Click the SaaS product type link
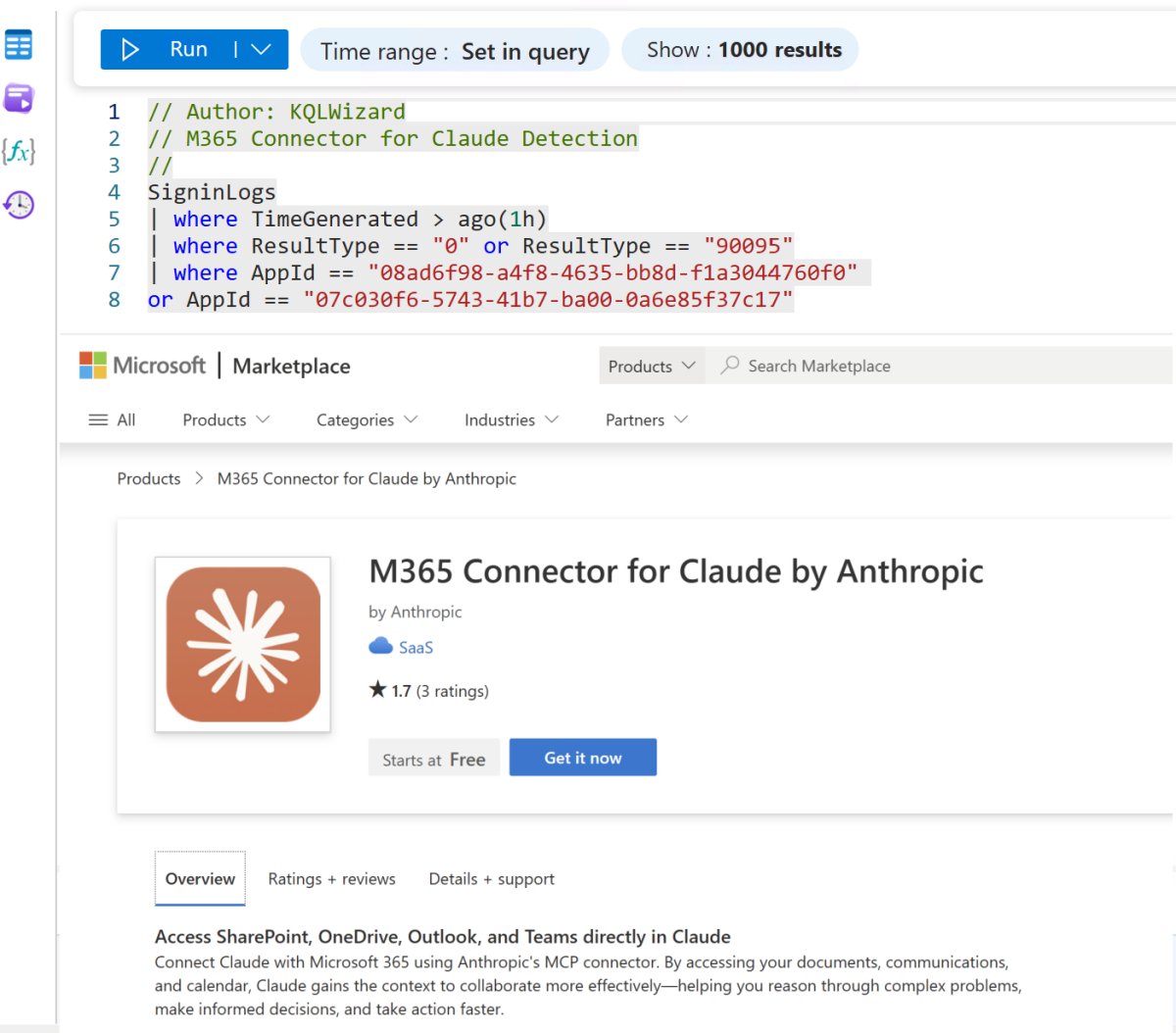1176x1033 pixels. click(416, 647)
